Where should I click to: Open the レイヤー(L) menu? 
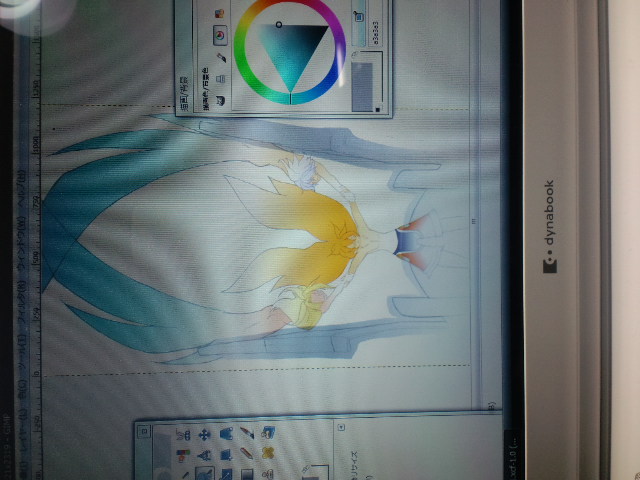22,429
